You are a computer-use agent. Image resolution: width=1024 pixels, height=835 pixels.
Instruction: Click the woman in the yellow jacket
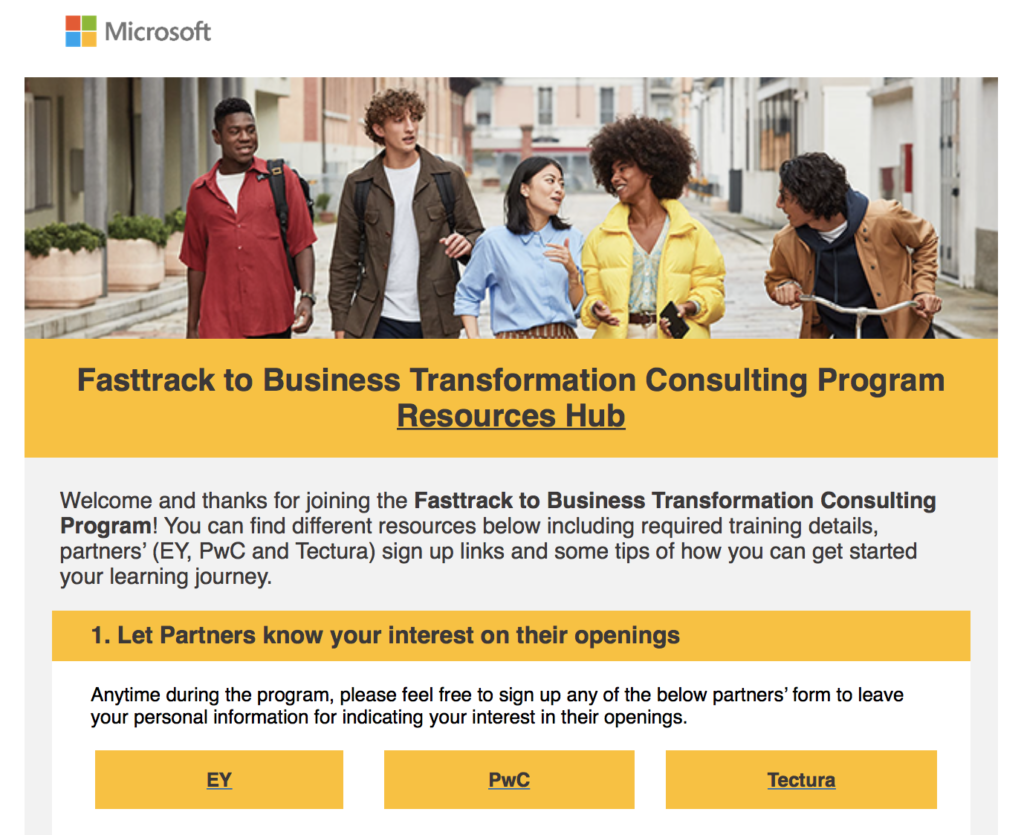coord(650,260)
